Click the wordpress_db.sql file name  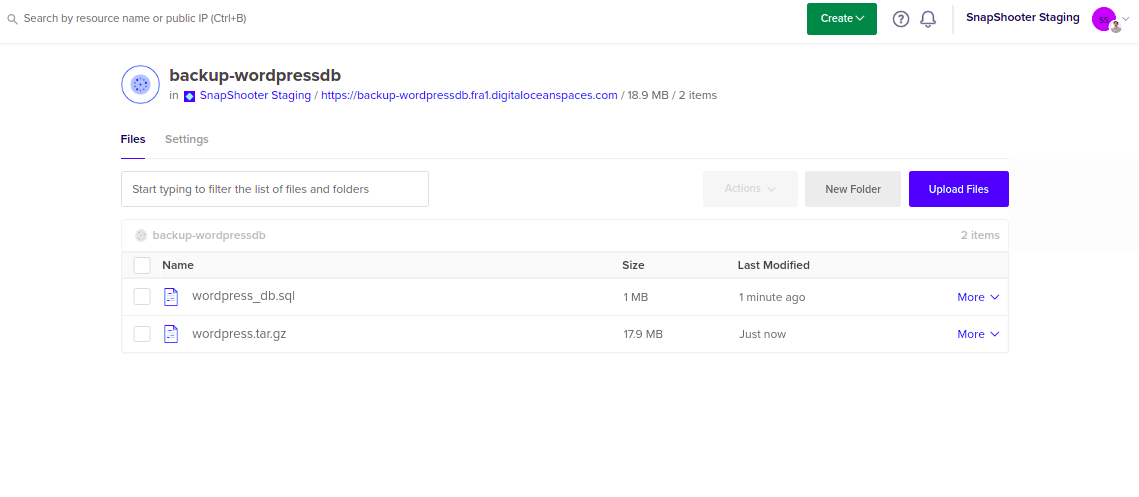click(243, 296)
